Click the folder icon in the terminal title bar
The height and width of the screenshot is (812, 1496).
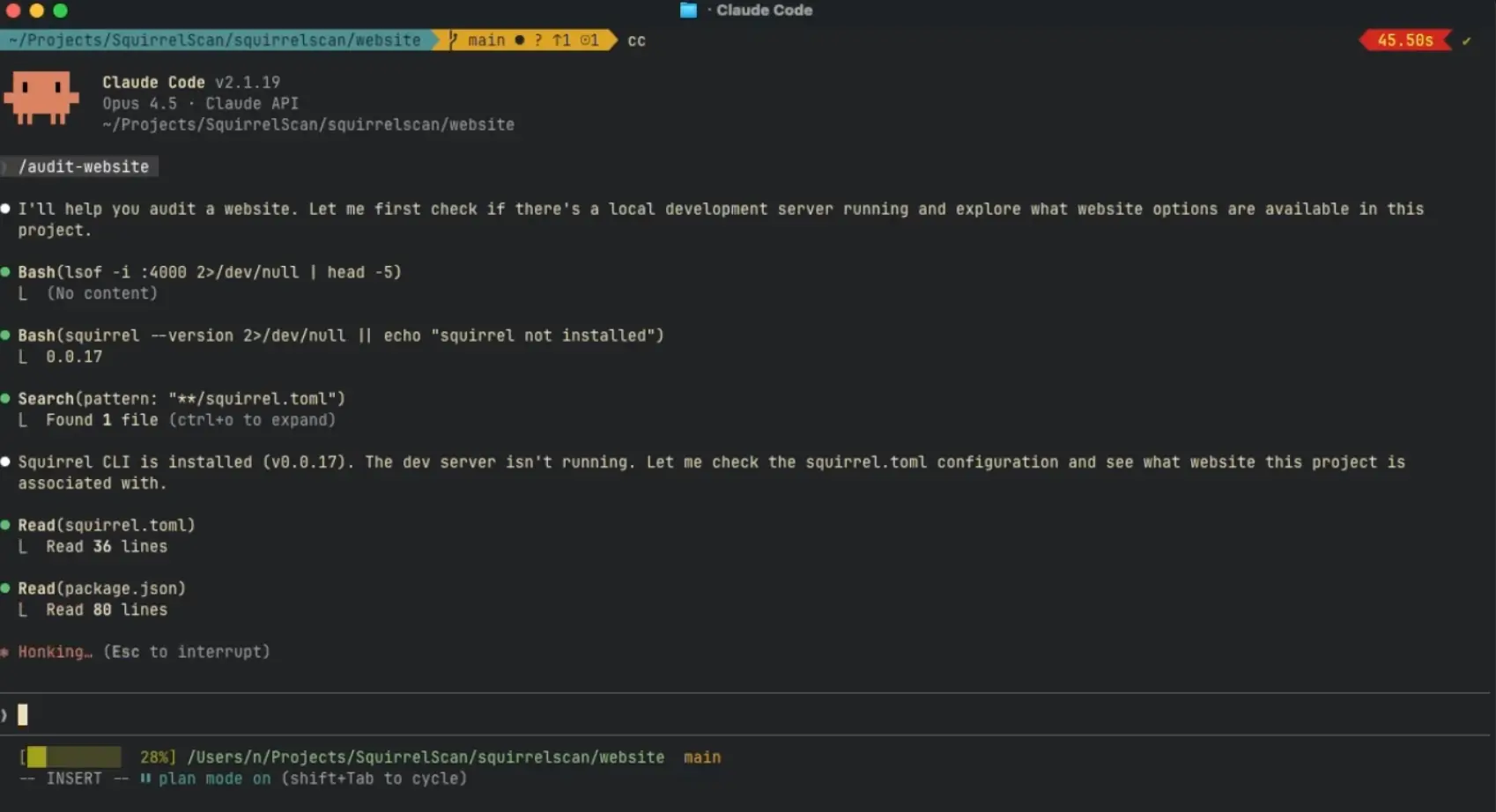click(x=687, y=11)
